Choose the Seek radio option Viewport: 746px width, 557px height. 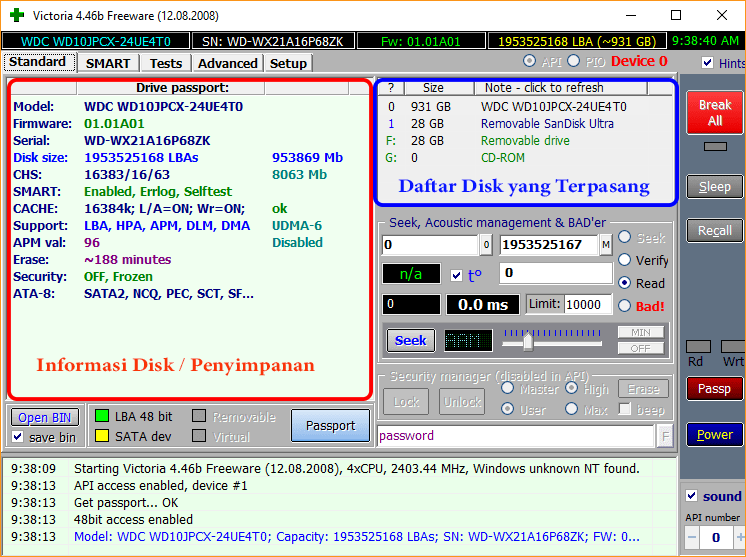tap(625, 237)
